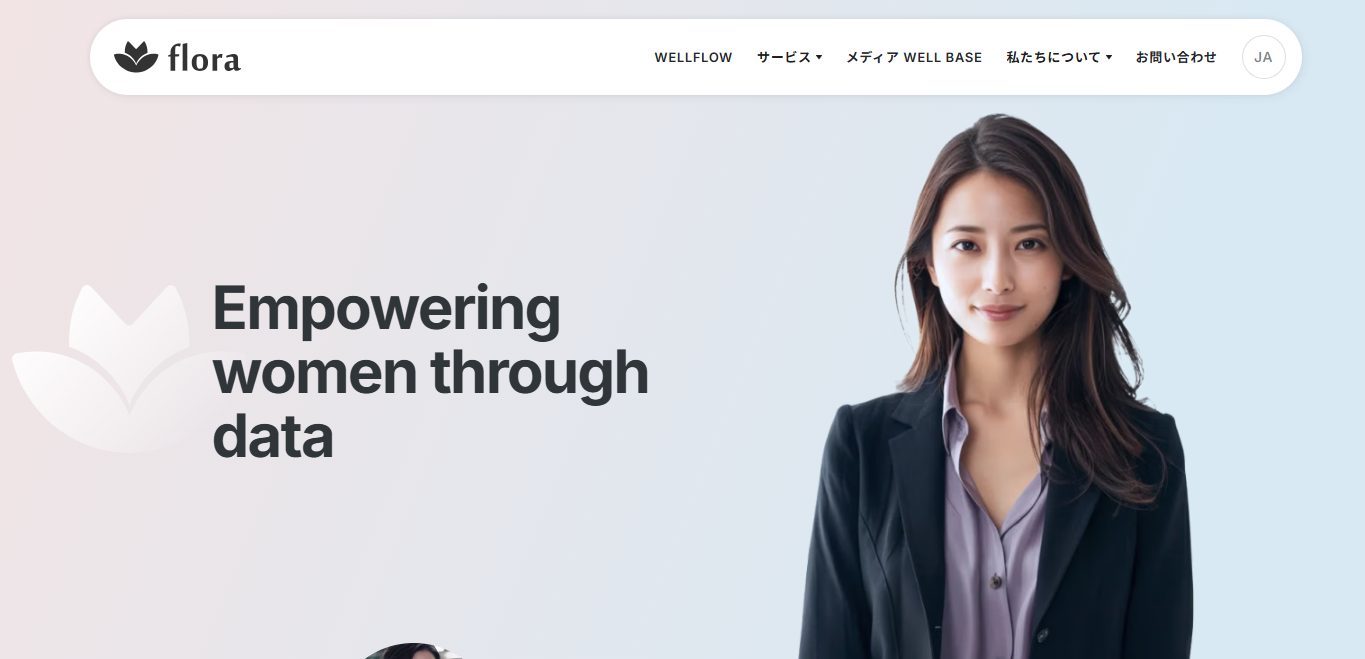Expand the サービス dropdown arrow
Viewport: 1365px width, 659px height.
pos(819,58)
